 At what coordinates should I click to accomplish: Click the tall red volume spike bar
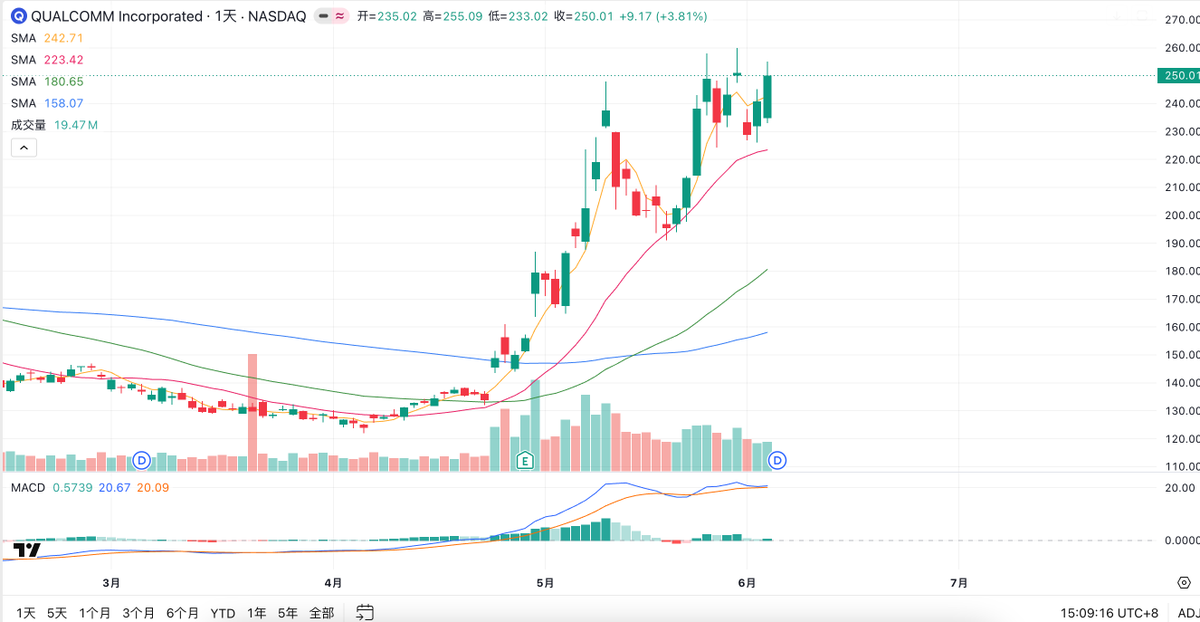pos(252,412)
